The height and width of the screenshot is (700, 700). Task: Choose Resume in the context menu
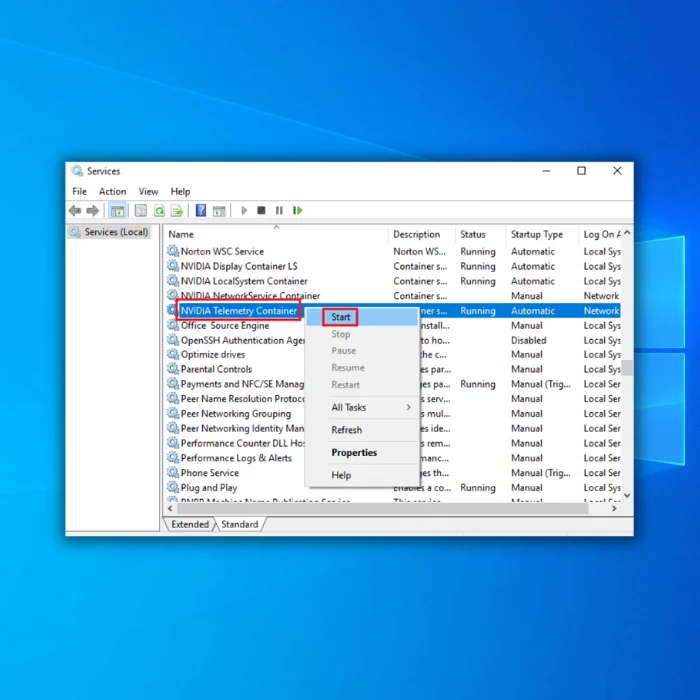362,368
